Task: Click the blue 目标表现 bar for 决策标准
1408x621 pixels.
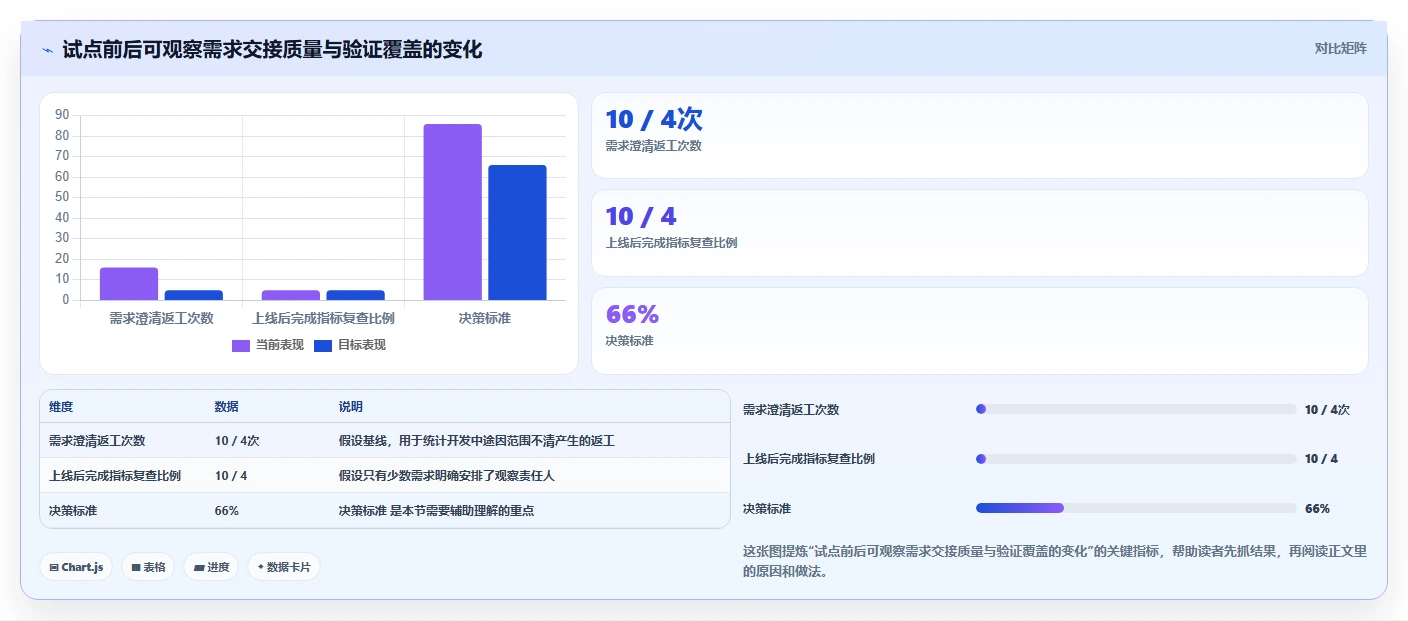Action: pyautogui.click(x=517, y=233)
